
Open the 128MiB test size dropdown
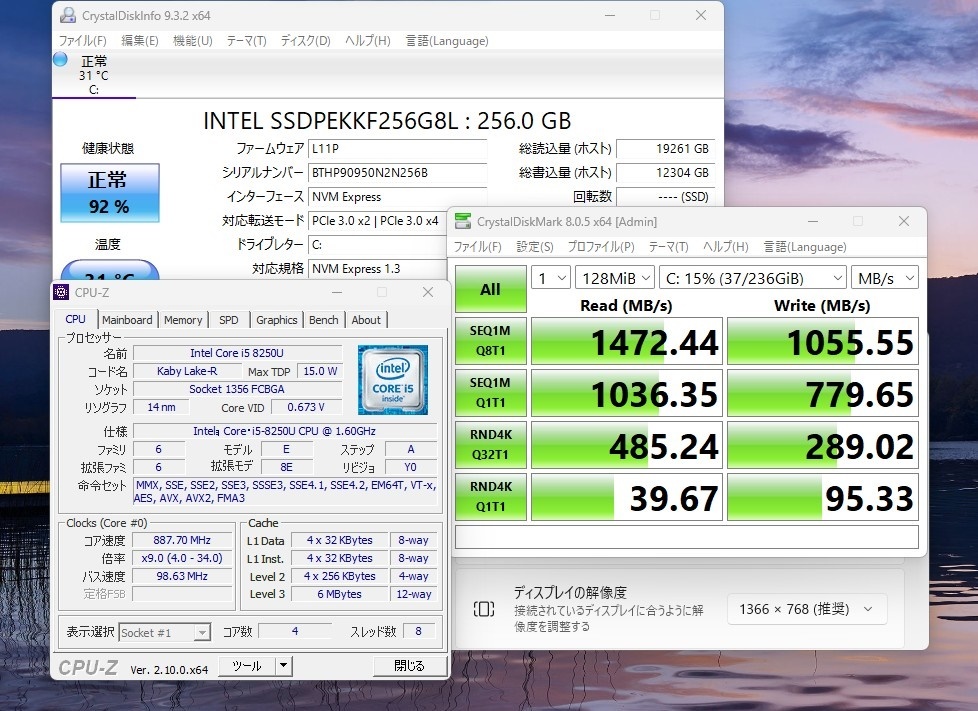[x=614, y=277]
